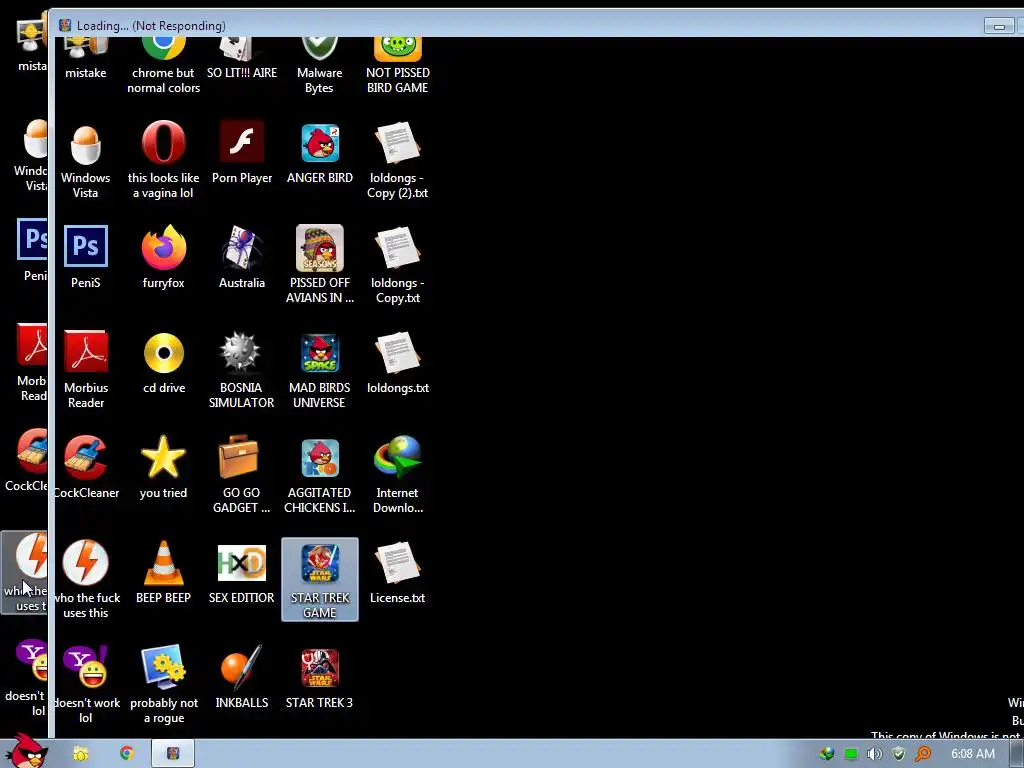Viewport: 1024px width, 768px height.
Task: Open Morbius Reader PDF icon in window
Action: pos(86,352)
